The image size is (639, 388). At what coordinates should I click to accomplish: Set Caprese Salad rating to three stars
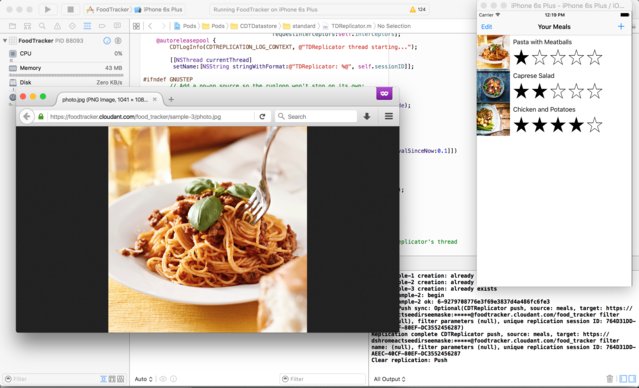click(x=558, y=91)
